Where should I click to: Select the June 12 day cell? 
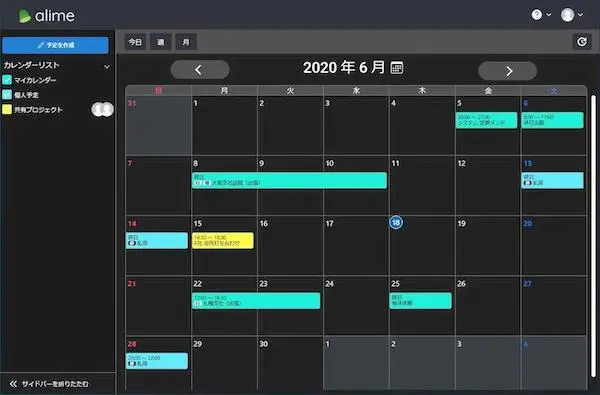(x=488, y=186)
